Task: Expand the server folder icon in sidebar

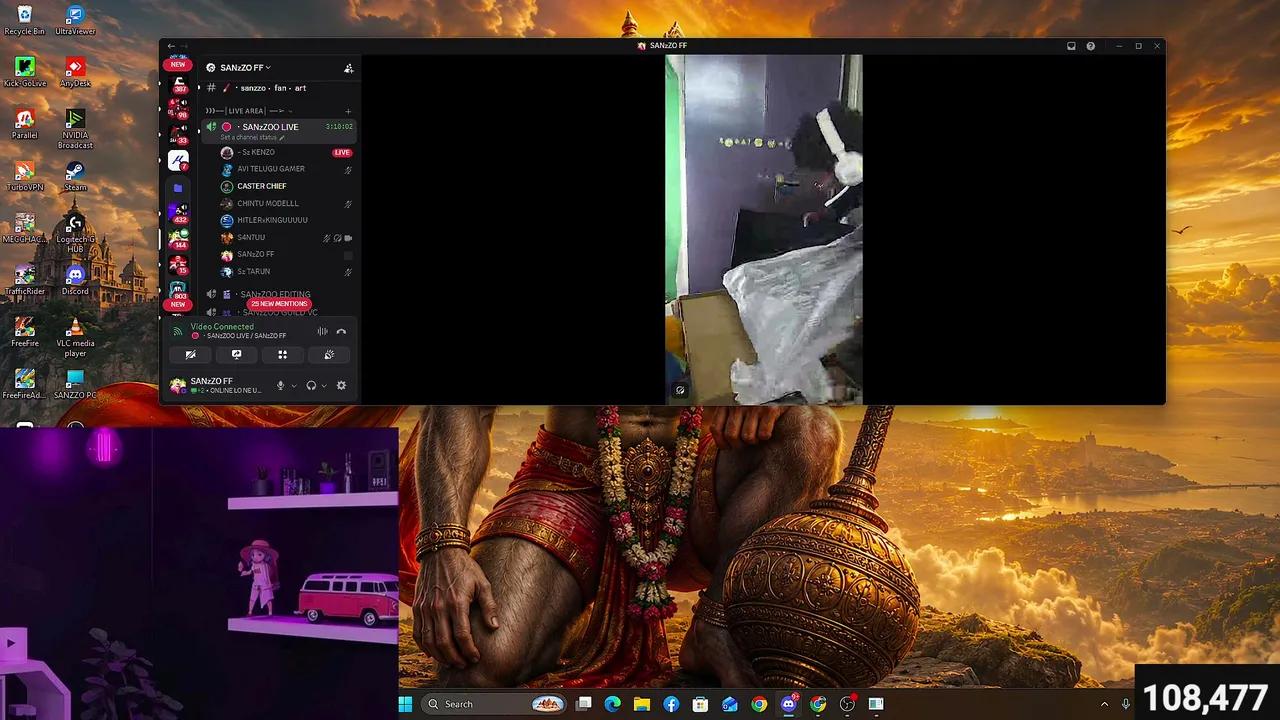Action: click(x=178, y=187)
